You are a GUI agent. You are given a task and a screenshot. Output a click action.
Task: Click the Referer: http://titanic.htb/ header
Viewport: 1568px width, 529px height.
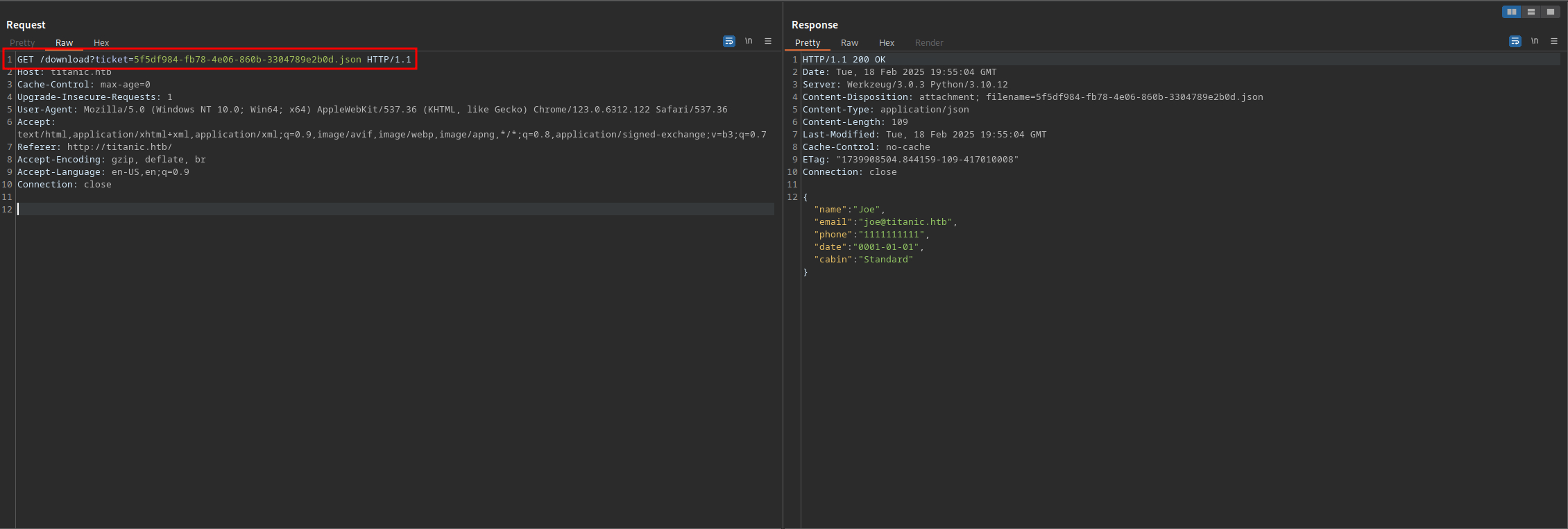(x=95, y=147)
